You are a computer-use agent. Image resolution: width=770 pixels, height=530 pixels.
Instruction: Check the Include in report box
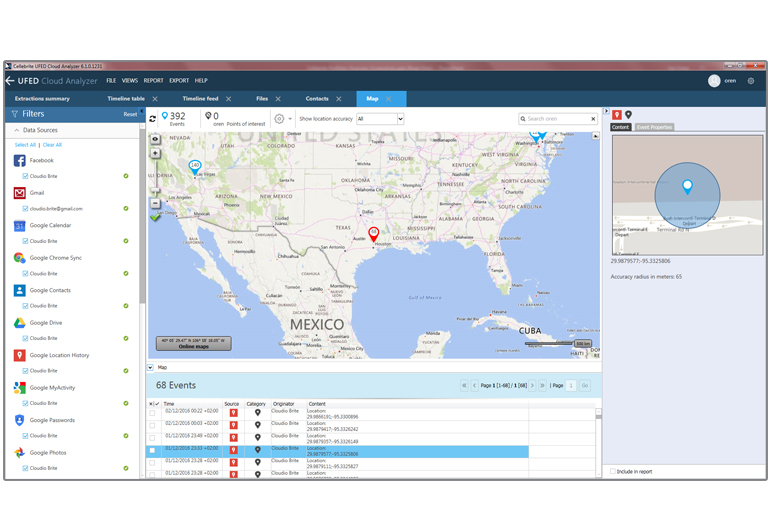[613, 471]
